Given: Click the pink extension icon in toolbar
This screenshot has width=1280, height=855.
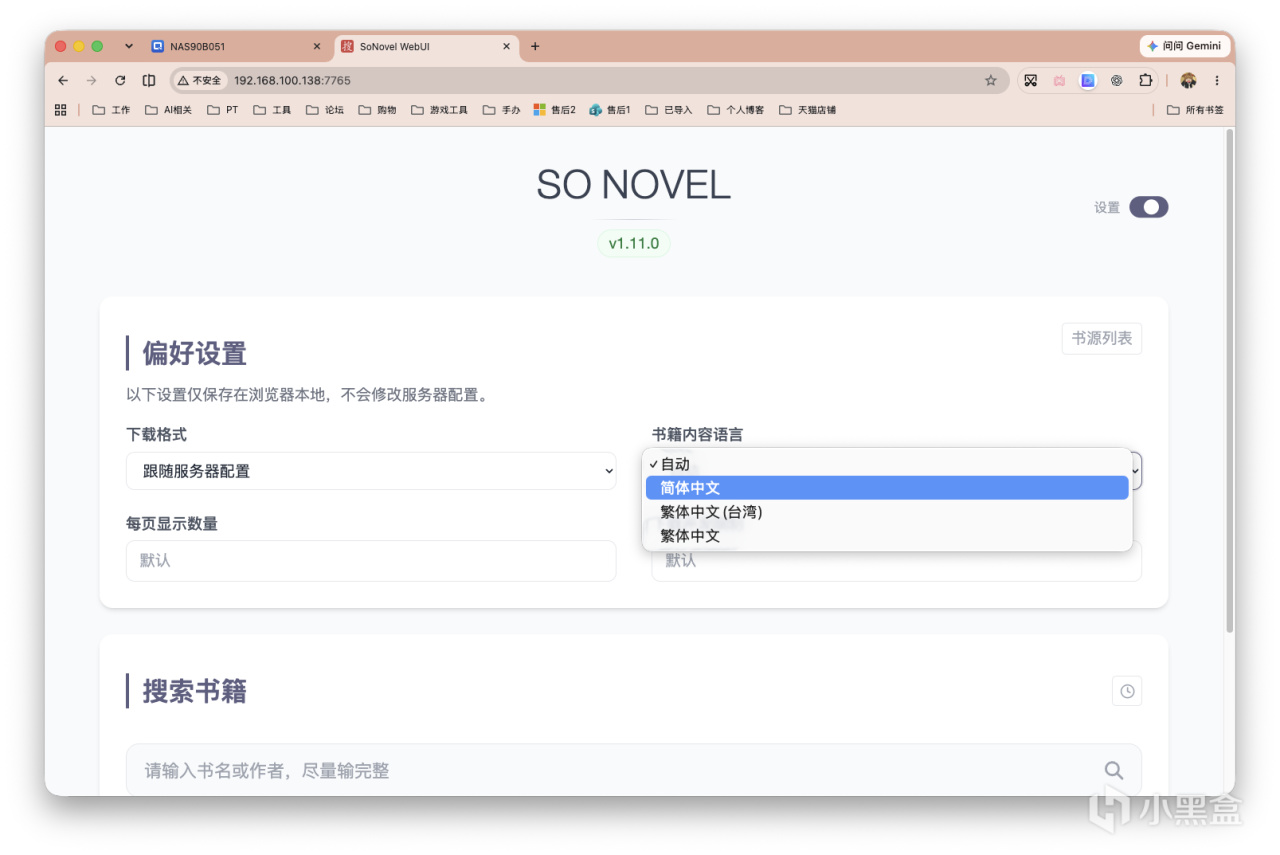Looking at the screenshot, I should click(x=1059, y=80).
